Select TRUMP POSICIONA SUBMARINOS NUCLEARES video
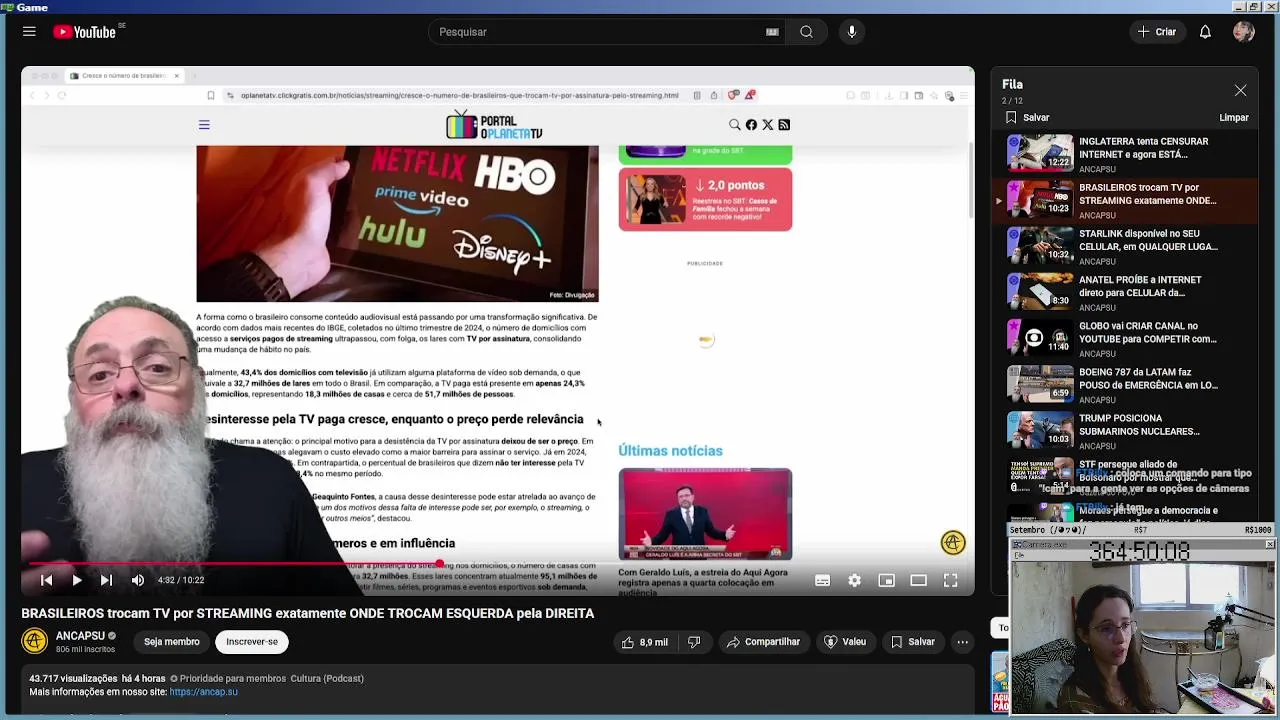The height and width of the screenshot is (720, 1280). click(1127, 431)
